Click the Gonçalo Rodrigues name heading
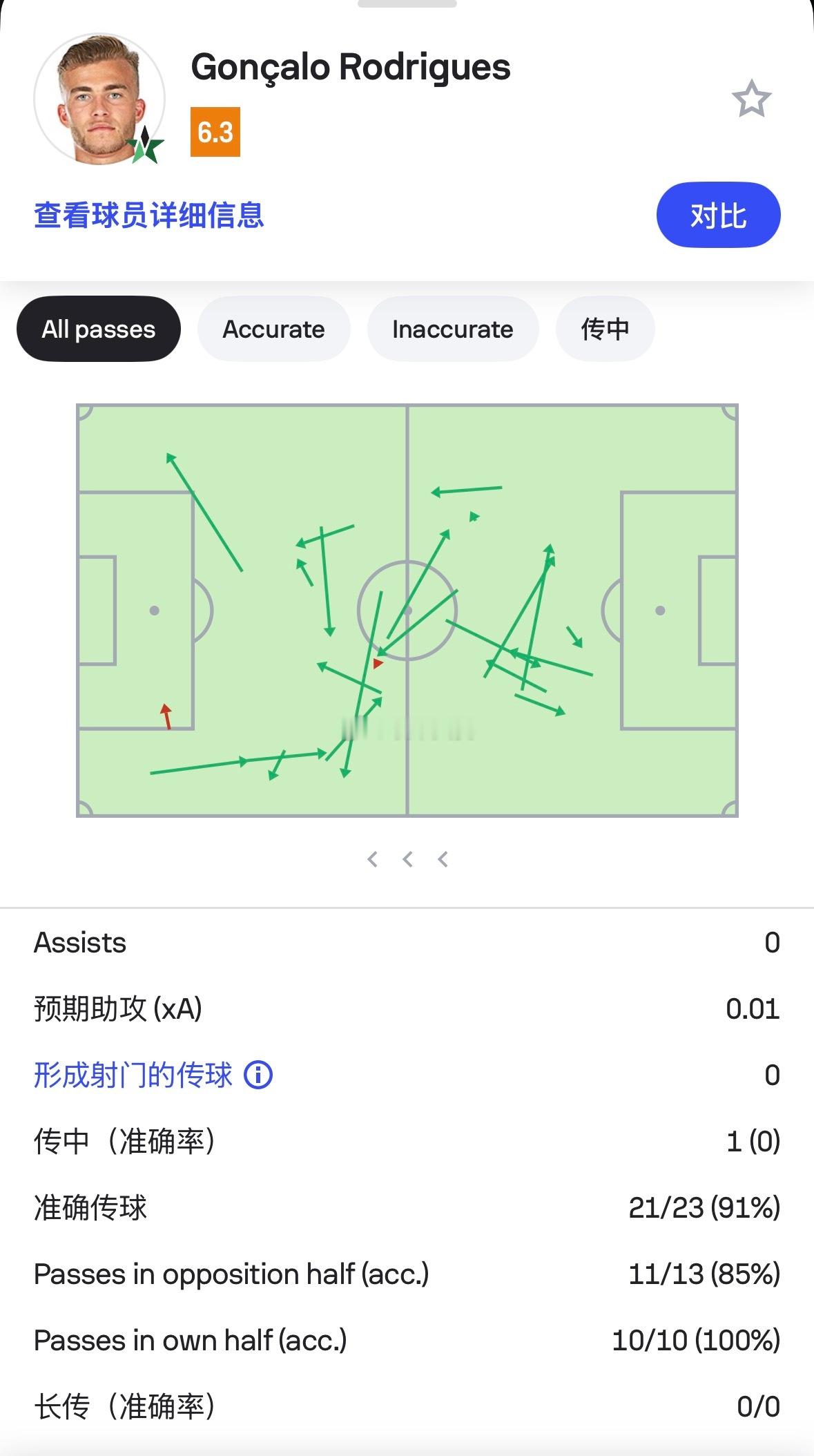 [x=351, y=67]
